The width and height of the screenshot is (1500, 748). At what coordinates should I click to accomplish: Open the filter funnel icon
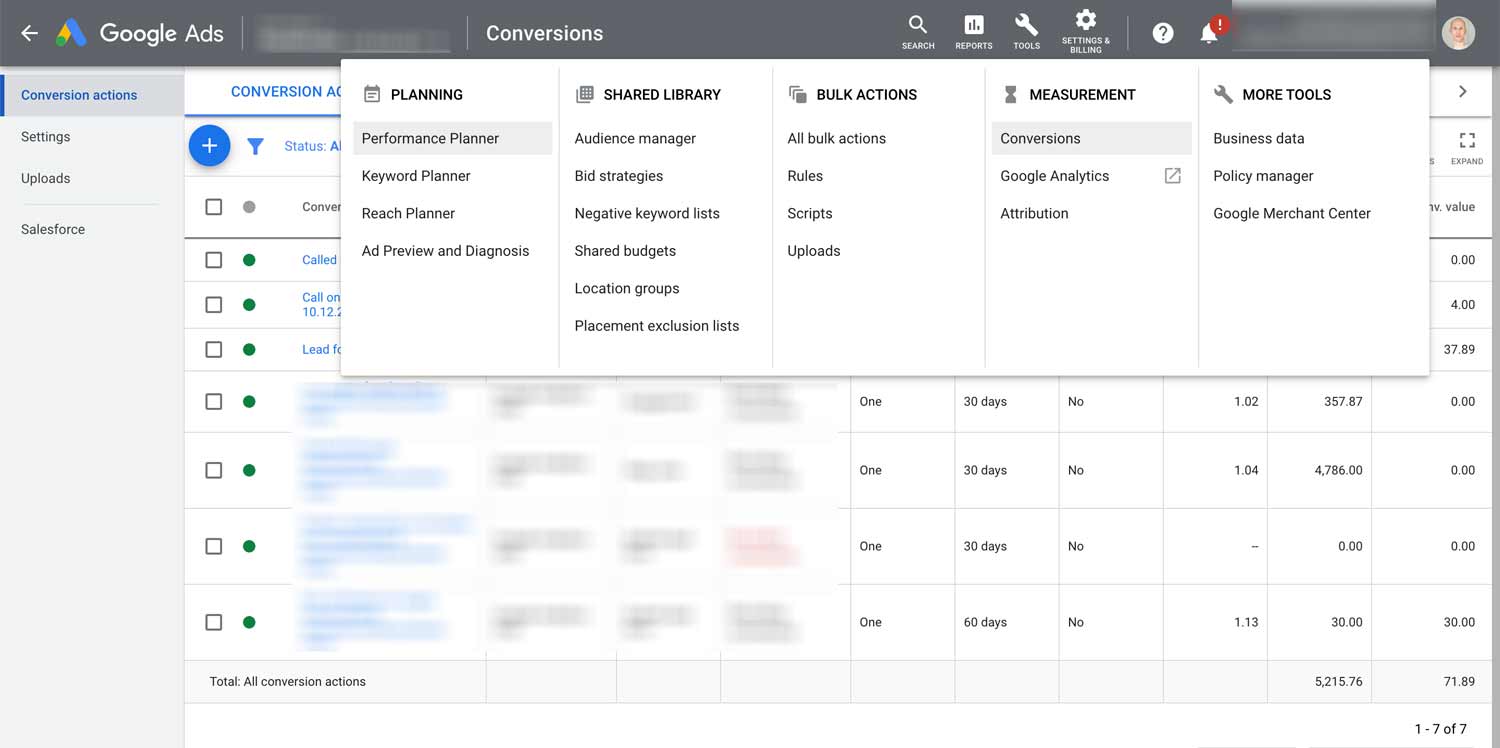tap(256, 145)
